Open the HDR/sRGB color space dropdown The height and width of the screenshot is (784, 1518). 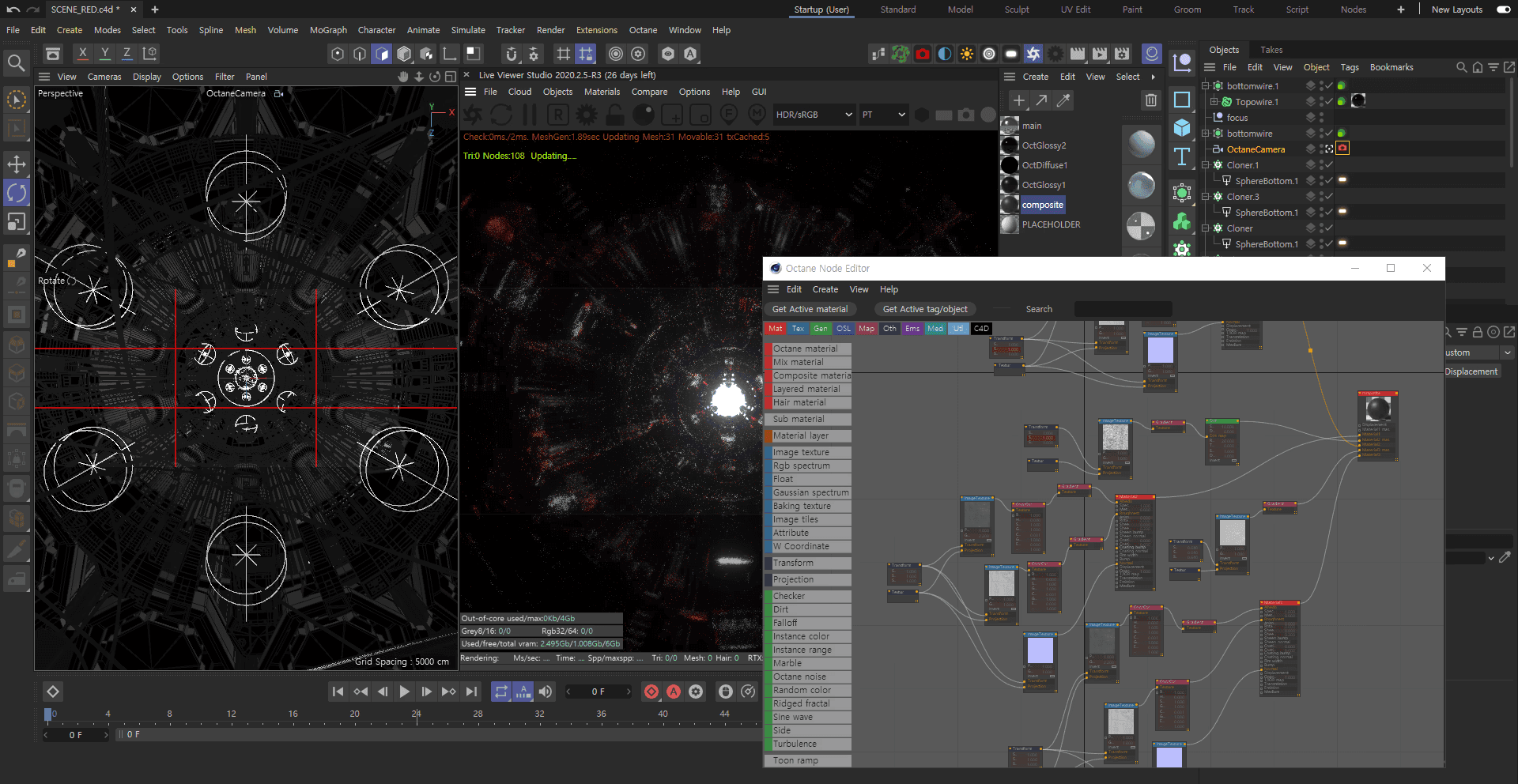[x=814, y=115]
